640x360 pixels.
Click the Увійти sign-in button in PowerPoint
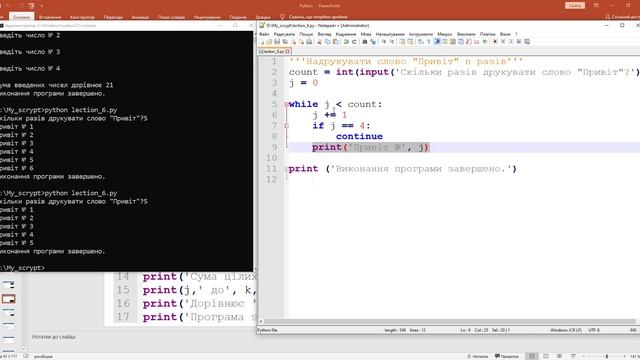pyautogui.click(x=575, y=5)
